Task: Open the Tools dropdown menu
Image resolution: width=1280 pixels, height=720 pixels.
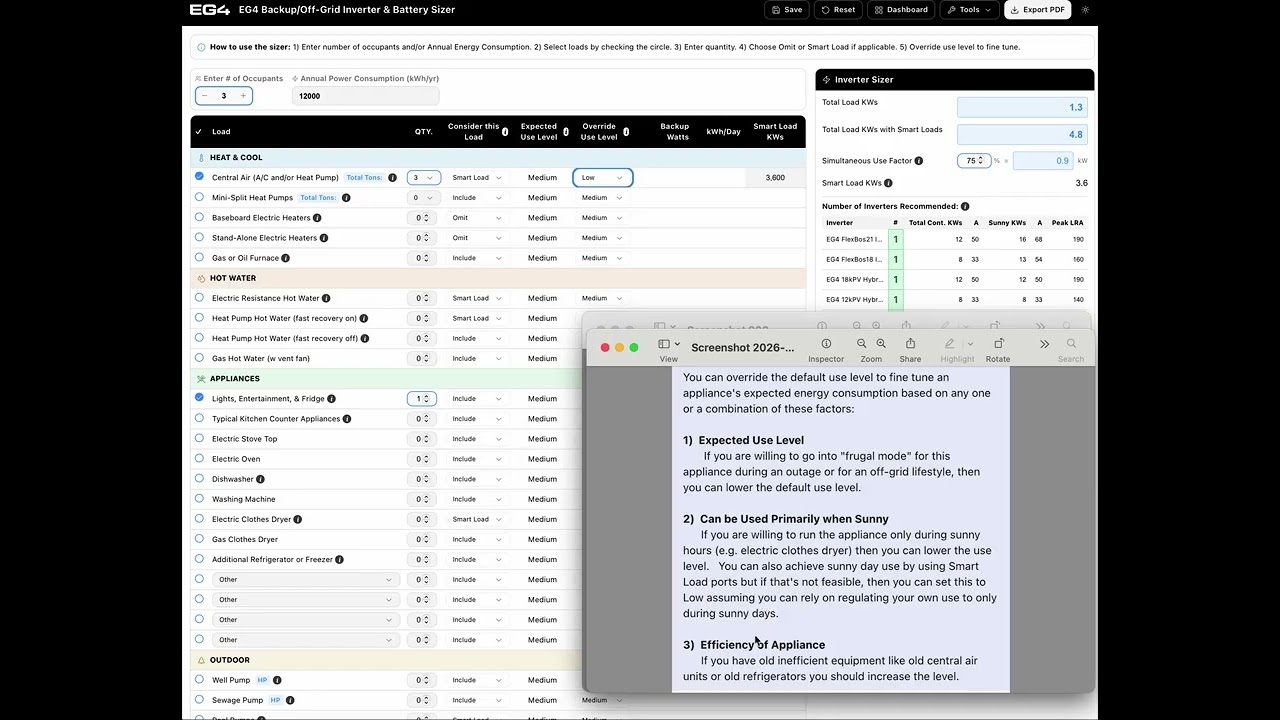Action: click(x=970, y=10)
